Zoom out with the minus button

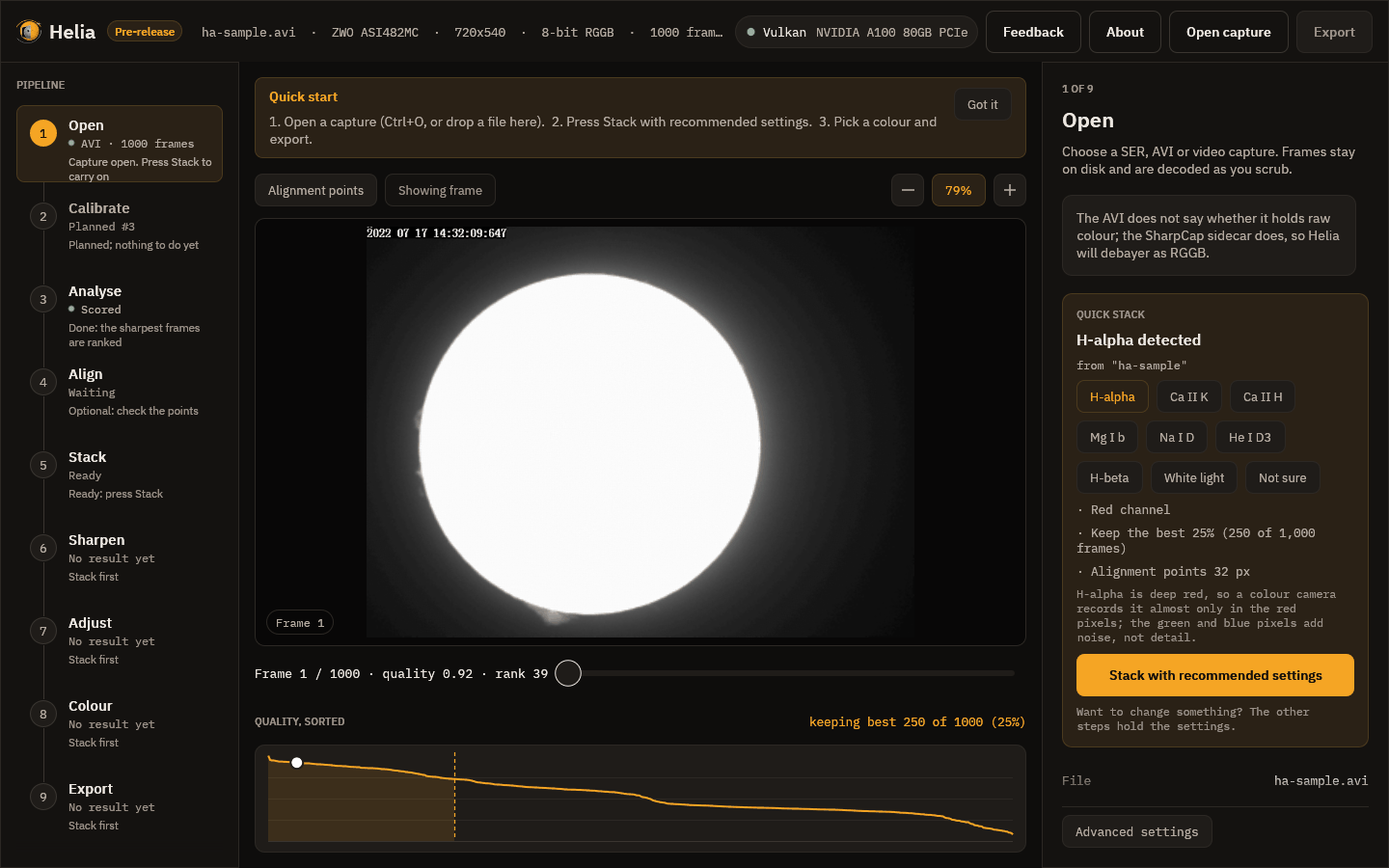tap(908, 190)
